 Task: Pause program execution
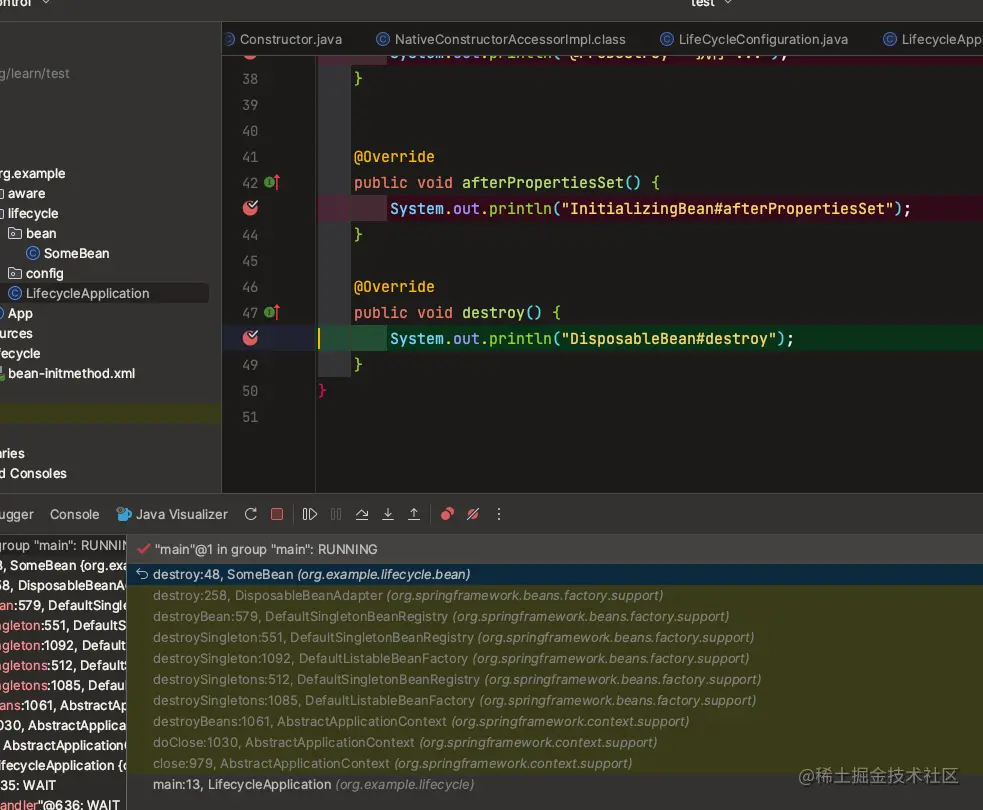tap(336, 514)
